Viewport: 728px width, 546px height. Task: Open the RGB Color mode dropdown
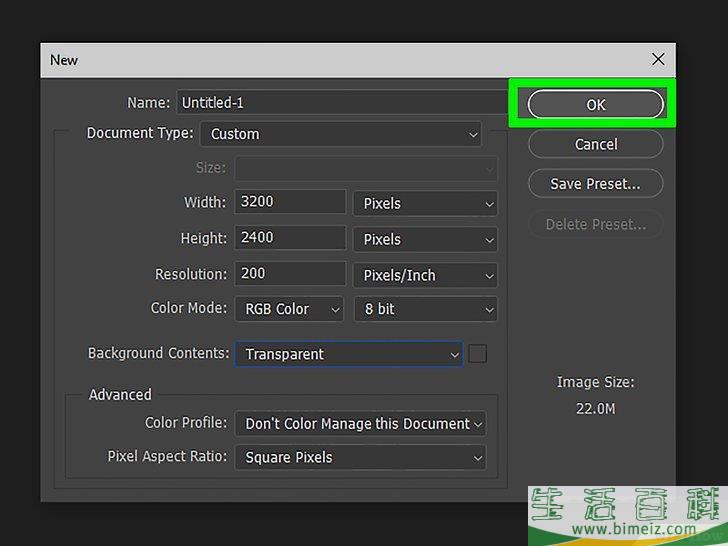289,309
